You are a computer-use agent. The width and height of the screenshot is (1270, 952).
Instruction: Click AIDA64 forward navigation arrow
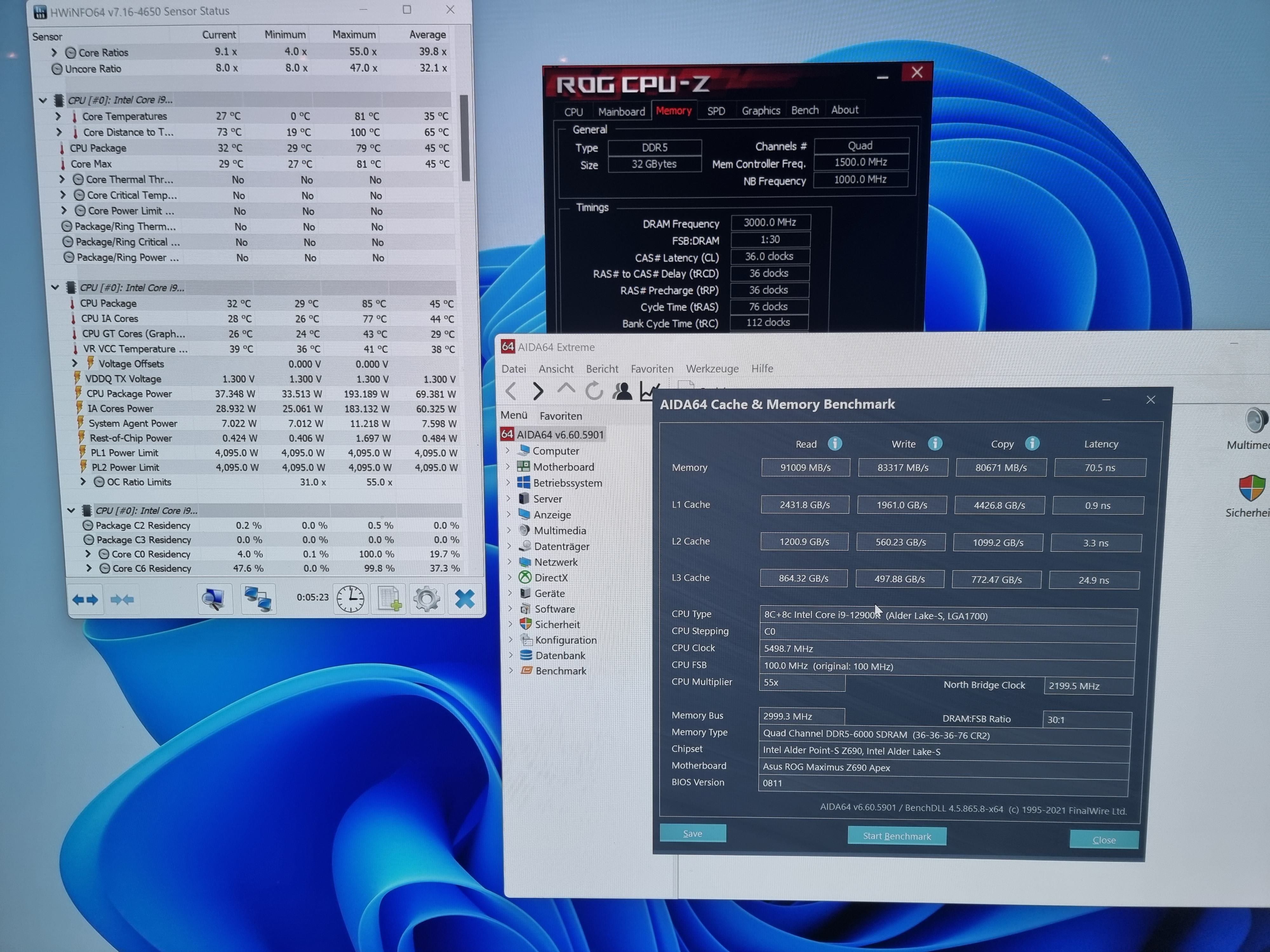click(538, 391)
